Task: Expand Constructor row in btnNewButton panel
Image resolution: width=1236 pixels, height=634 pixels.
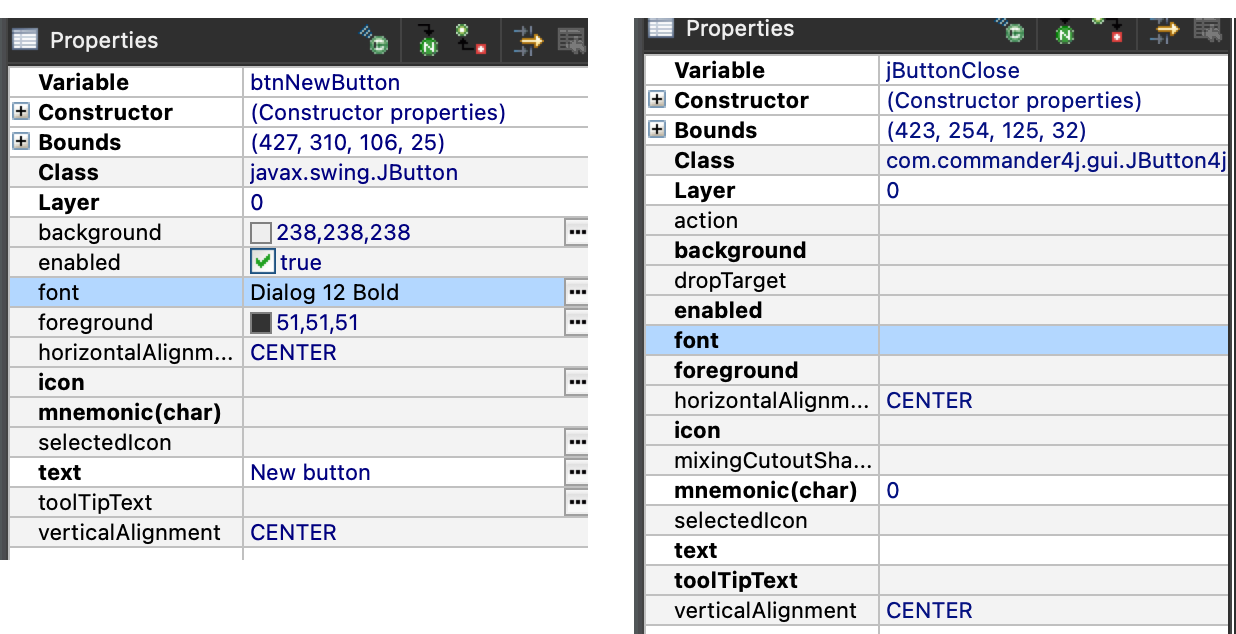Action: coord(20,112)
